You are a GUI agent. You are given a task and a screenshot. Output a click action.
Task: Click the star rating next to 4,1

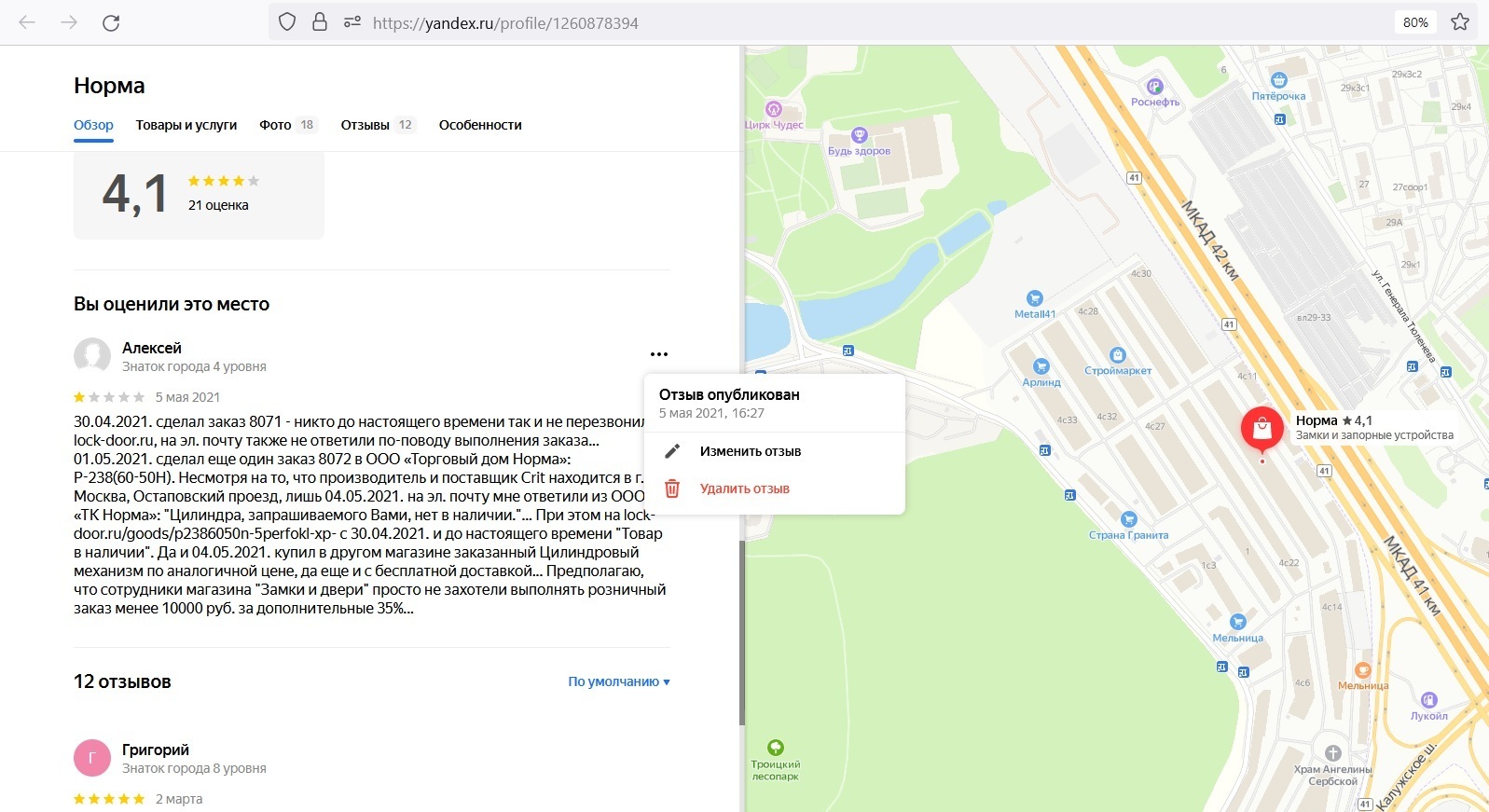[x=224, y=181]
